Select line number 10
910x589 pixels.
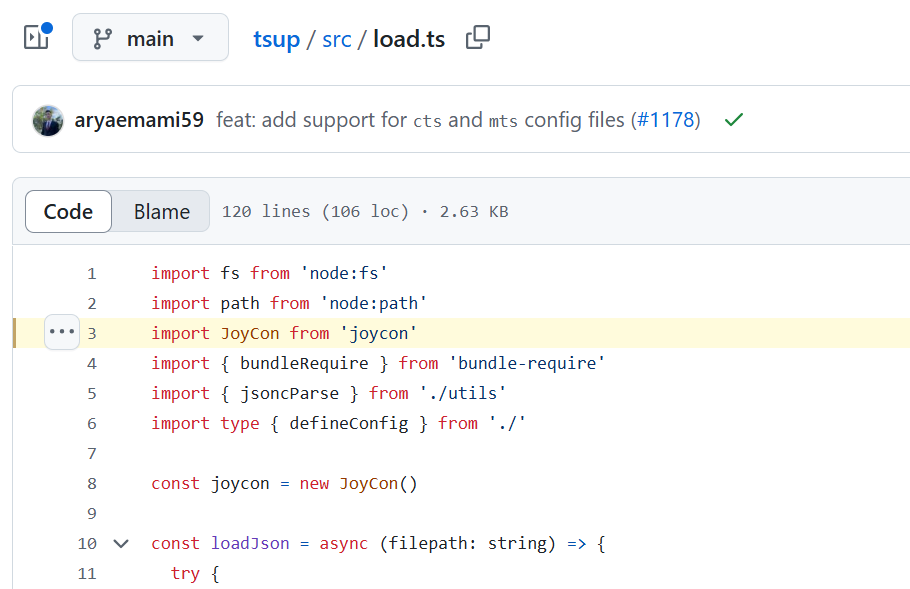(87, 544)
